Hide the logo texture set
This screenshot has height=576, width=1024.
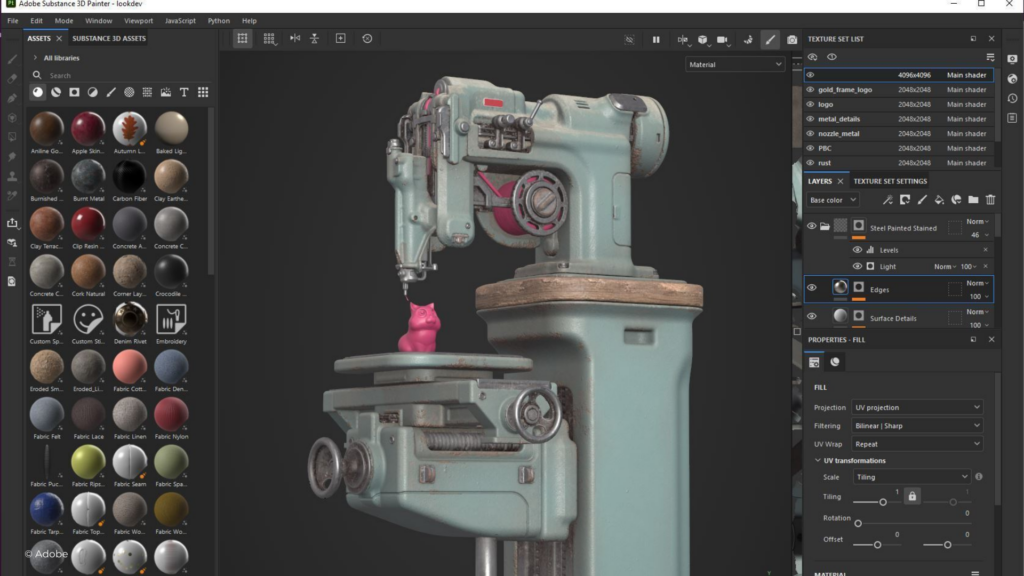pyautogui.click(x=810, y=104)
